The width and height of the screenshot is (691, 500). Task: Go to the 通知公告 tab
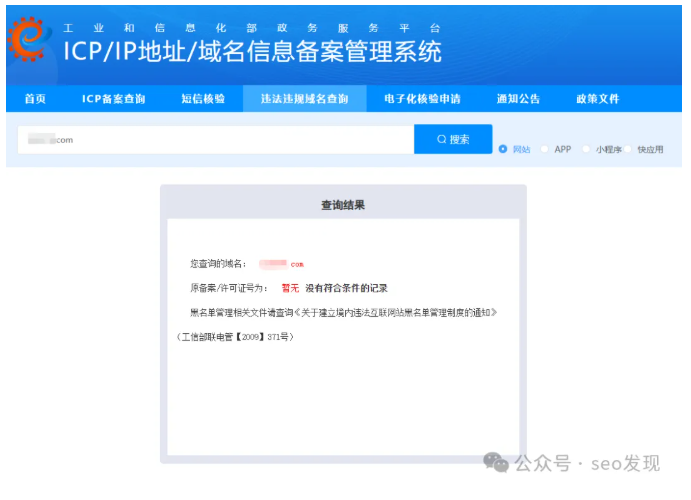(x=518, y=99)
